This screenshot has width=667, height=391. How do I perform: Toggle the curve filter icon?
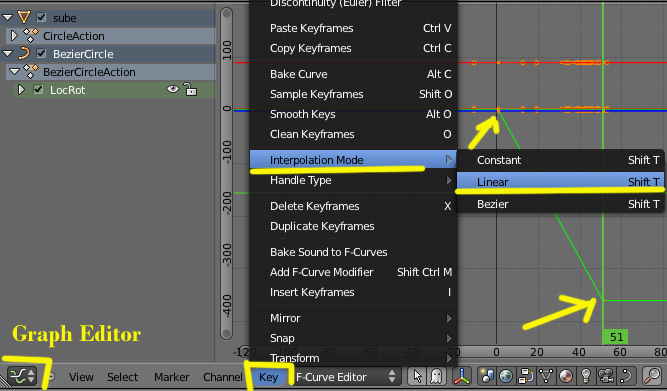pyautogui.click(x=626, y=377)
